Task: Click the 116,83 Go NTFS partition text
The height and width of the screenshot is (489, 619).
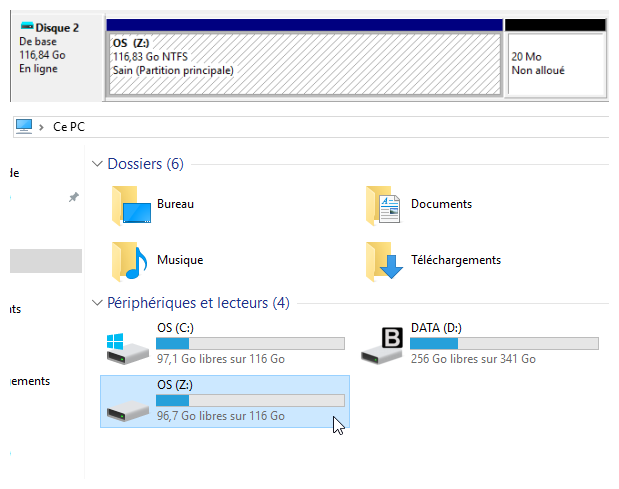Action: pyautogui.click(x=150, y=57)
